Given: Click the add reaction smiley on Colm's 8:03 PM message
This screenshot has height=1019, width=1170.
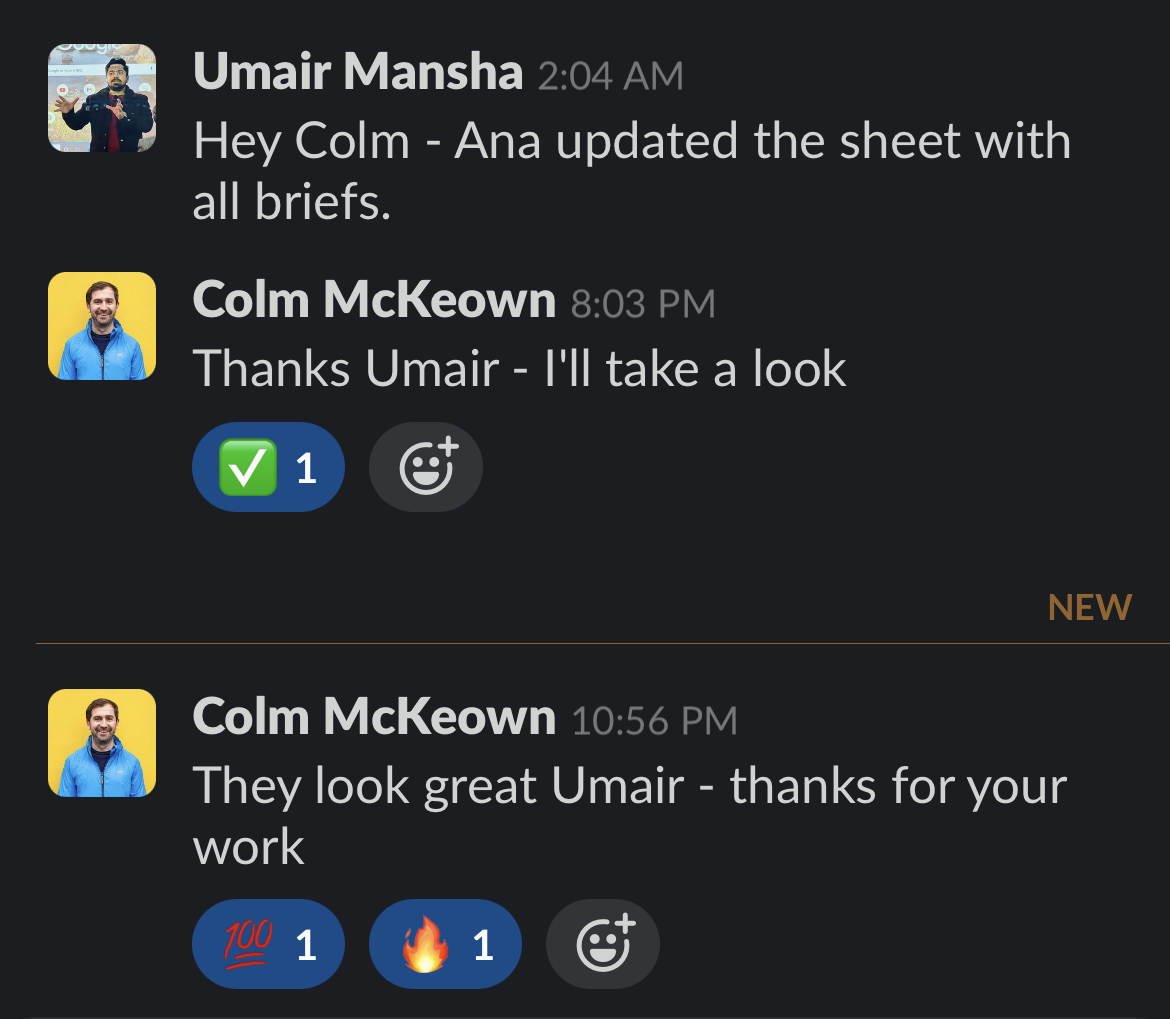Looking at the screenshot, I should (x=425, y=466).
